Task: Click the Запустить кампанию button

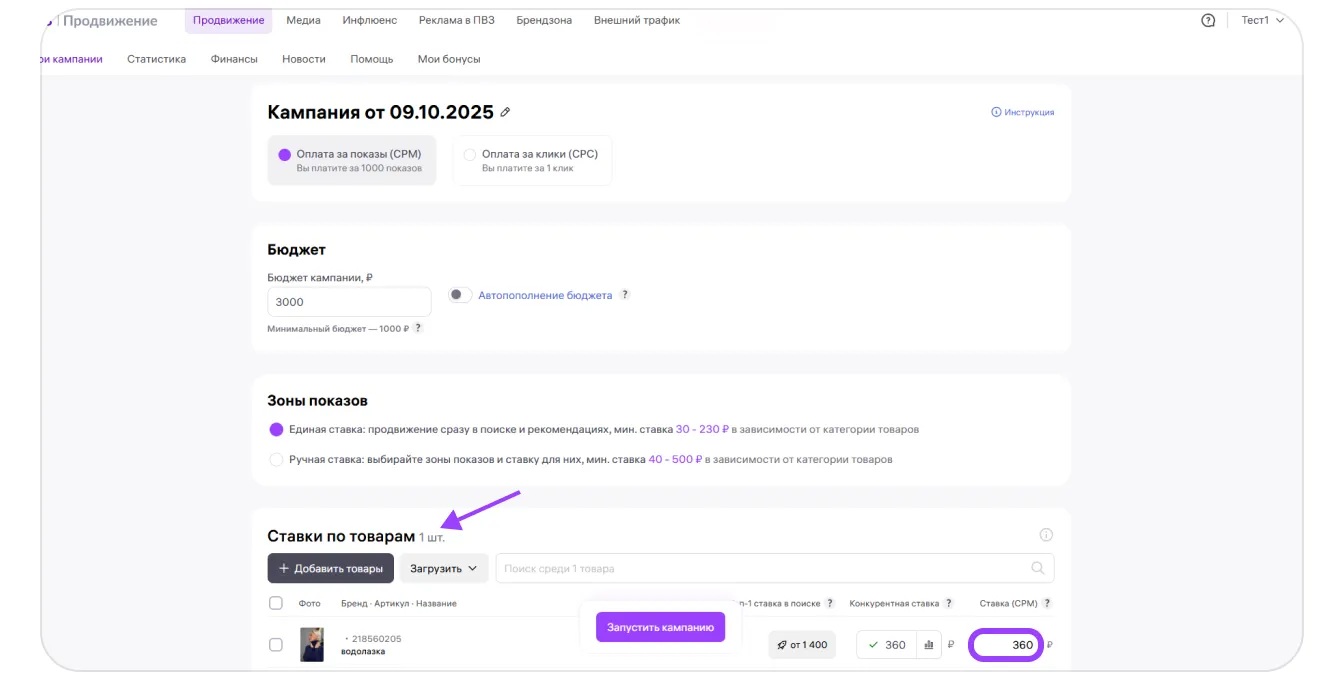Action: [x=660, y=627]
